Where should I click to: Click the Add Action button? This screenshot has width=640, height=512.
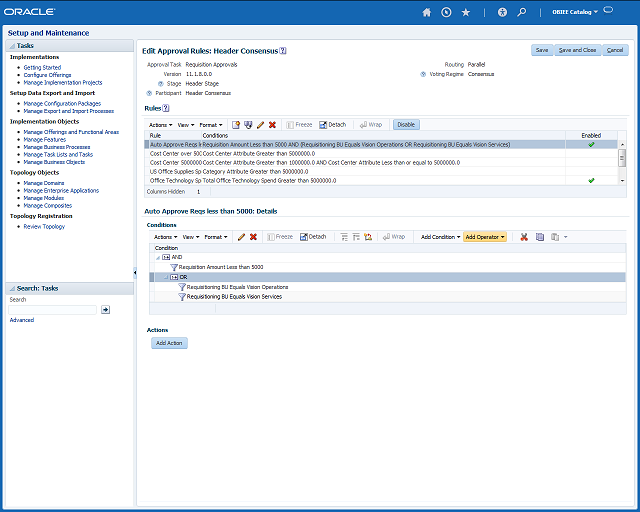[169, 343]
